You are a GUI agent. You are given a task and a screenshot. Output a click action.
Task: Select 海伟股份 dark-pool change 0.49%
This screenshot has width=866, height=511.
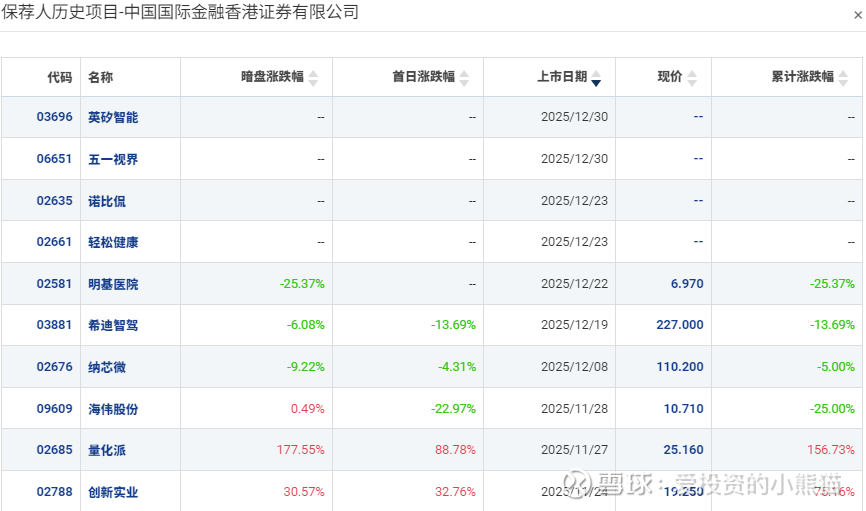point(308,409)
